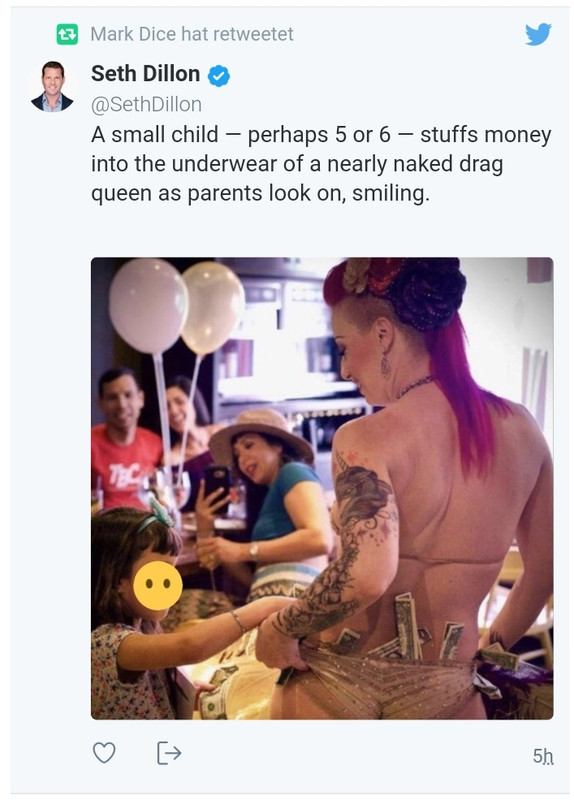Open the attached photo in full view
The height and width of the screenshot is (800, 574).
tap(322, 488)
